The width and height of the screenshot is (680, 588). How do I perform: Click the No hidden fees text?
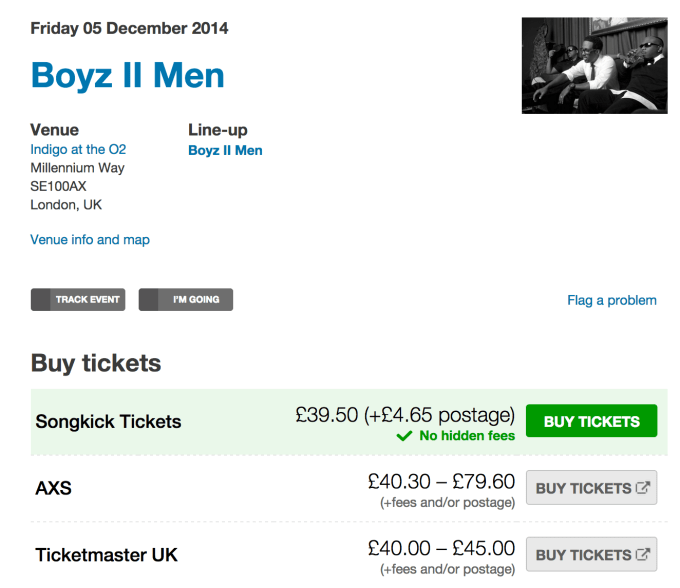tap(467, 436)
